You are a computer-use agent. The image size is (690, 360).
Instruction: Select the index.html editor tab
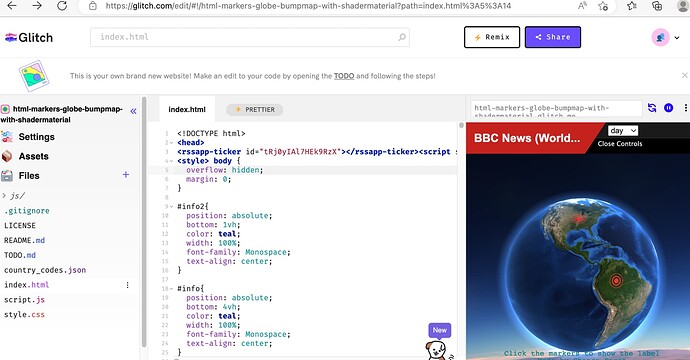pyautogui.click(x=187, y=109)
